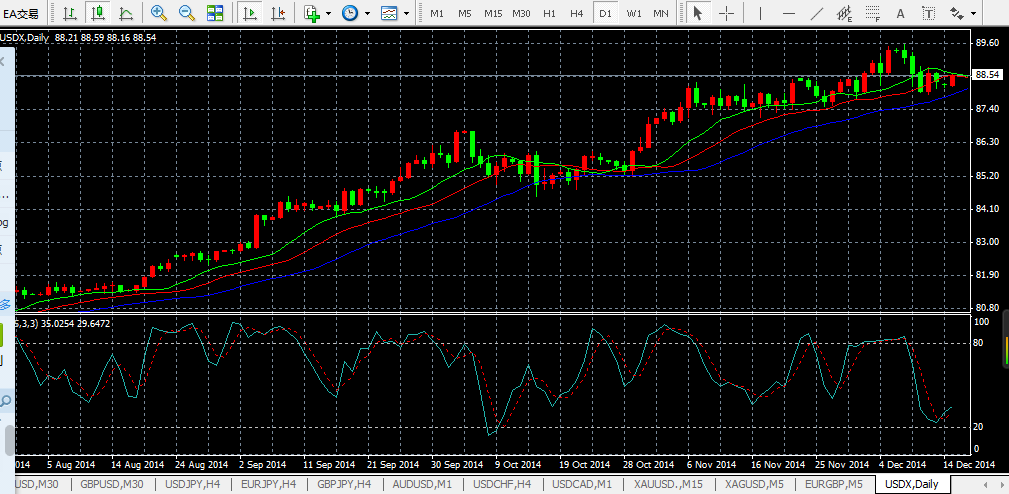
Task: Select the crosshair tool
Action: coord(726,13)
